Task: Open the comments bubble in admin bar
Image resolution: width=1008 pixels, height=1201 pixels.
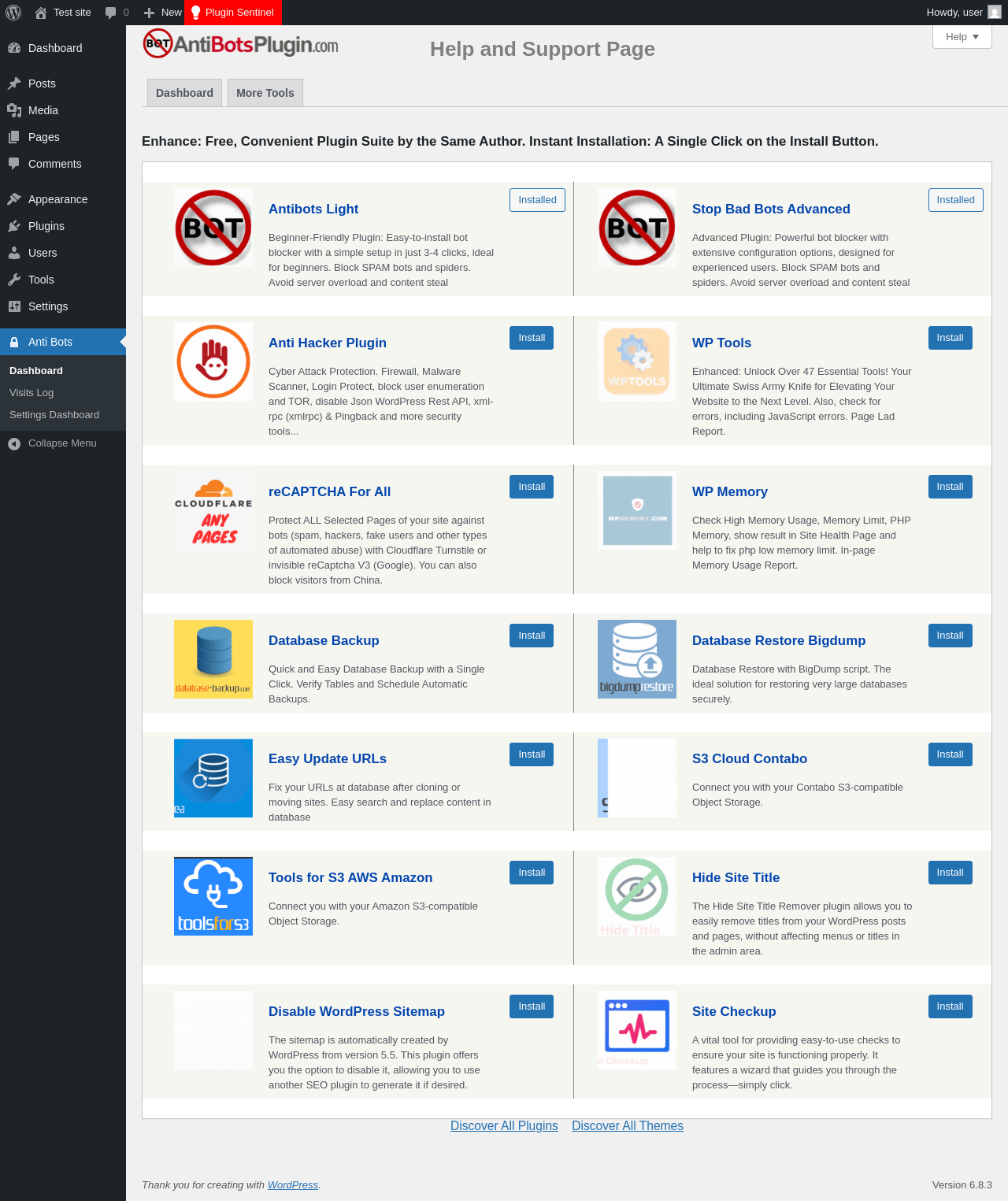Action: (111, 13)
